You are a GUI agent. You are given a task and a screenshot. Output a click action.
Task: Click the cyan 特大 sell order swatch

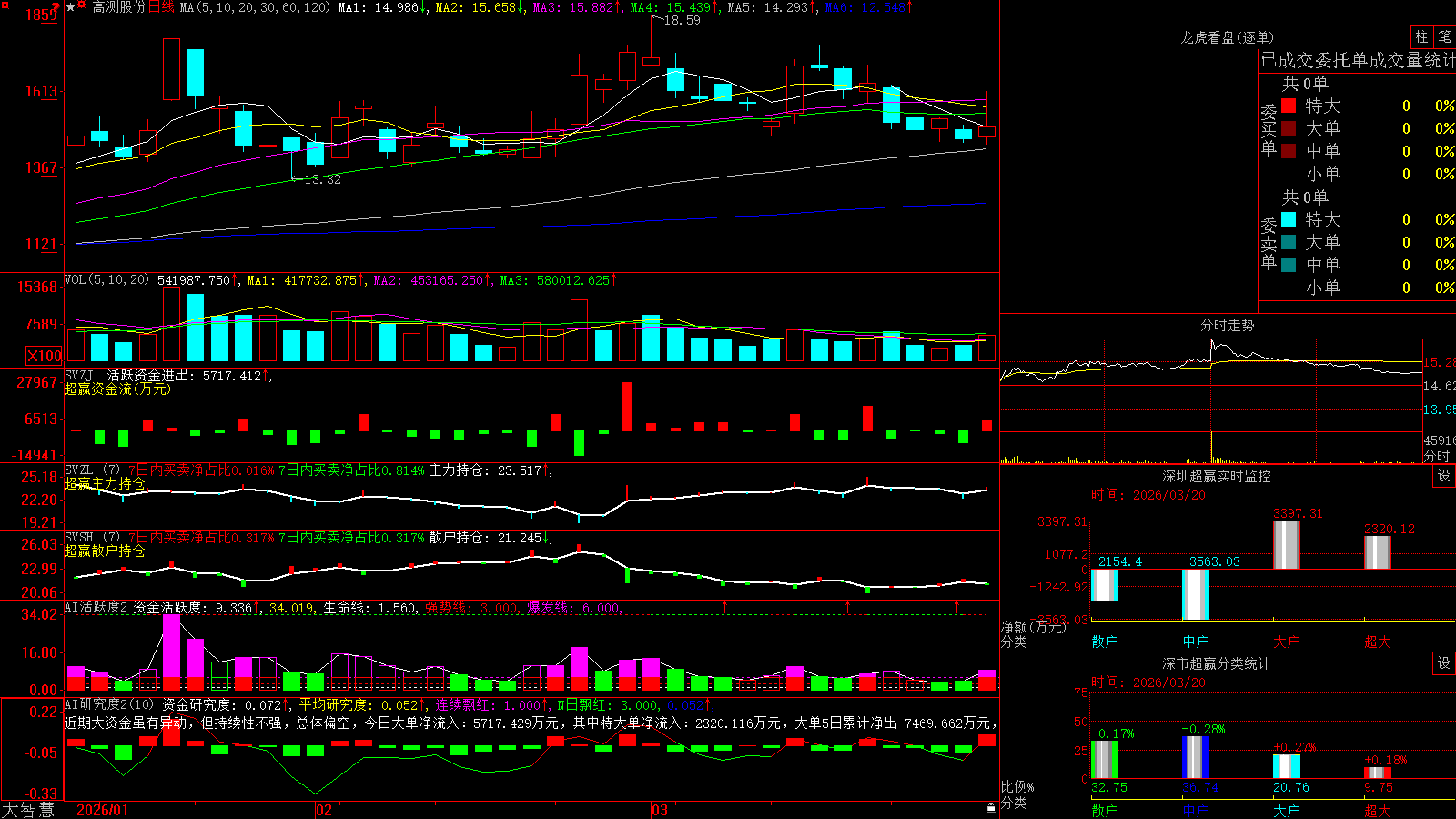click(x=1289, y=219)
